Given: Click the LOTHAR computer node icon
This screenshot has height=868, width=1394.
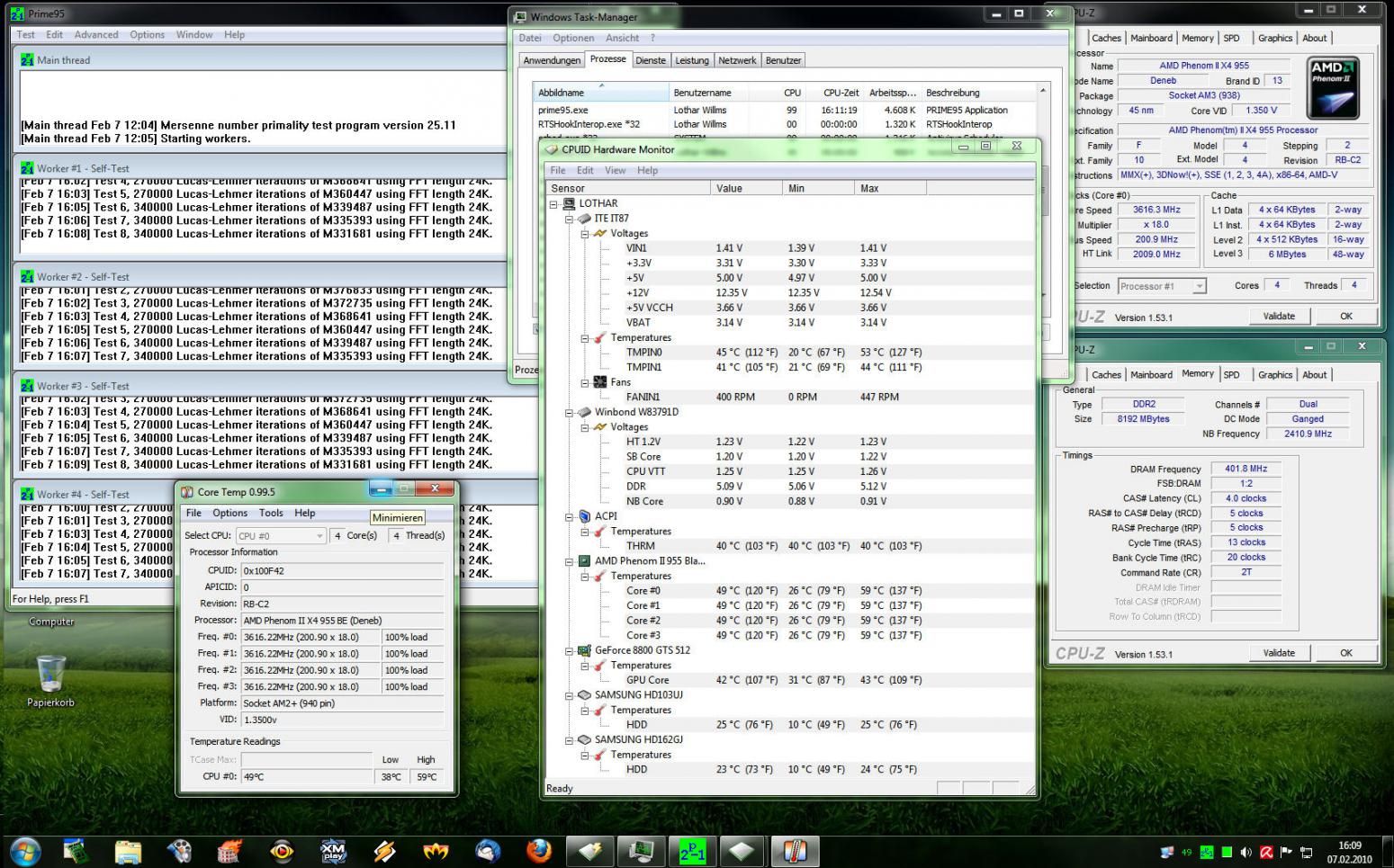Looking at the screenshot, I should [x=569, y=203].
